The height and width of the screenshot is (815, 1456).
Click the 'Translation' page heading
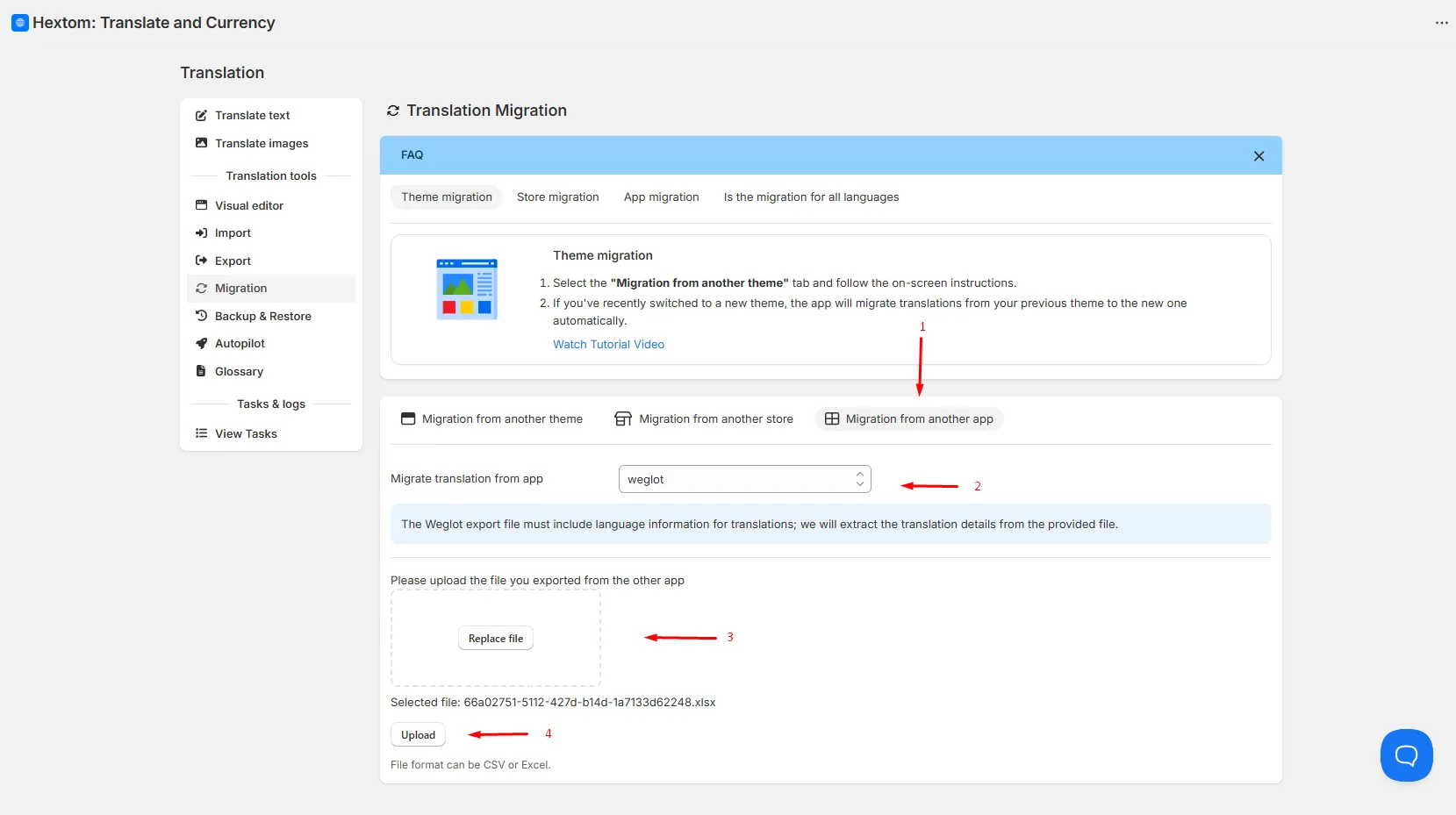(x=222, y=73)
